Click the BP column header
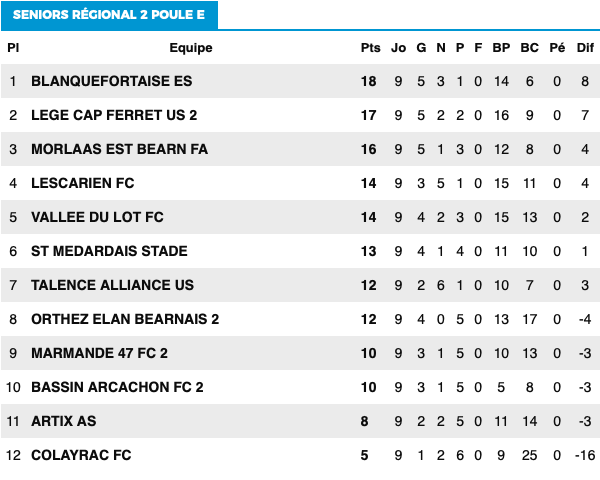 pyautogui.click(x=501, y=48)
